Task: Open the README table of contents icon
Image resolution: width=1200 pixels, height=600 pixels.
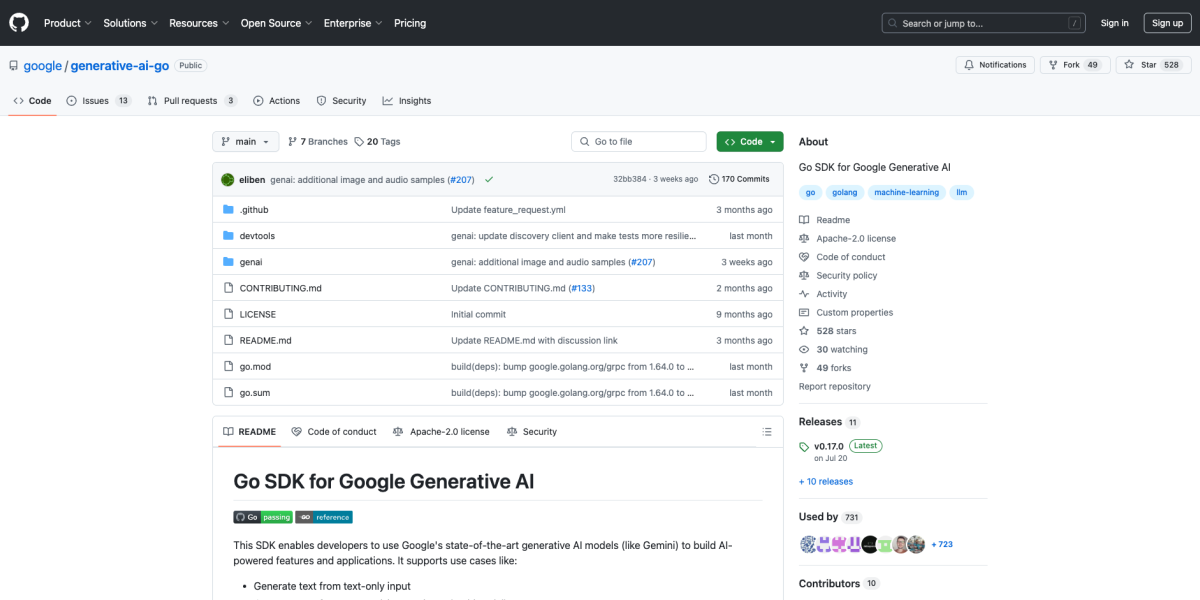Action: [x=767, y=431]
